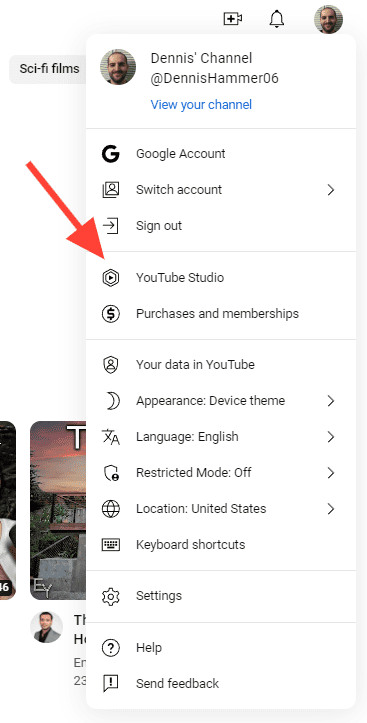Open the notifications bell
367x723 pixels.
[x=277, y=19]
